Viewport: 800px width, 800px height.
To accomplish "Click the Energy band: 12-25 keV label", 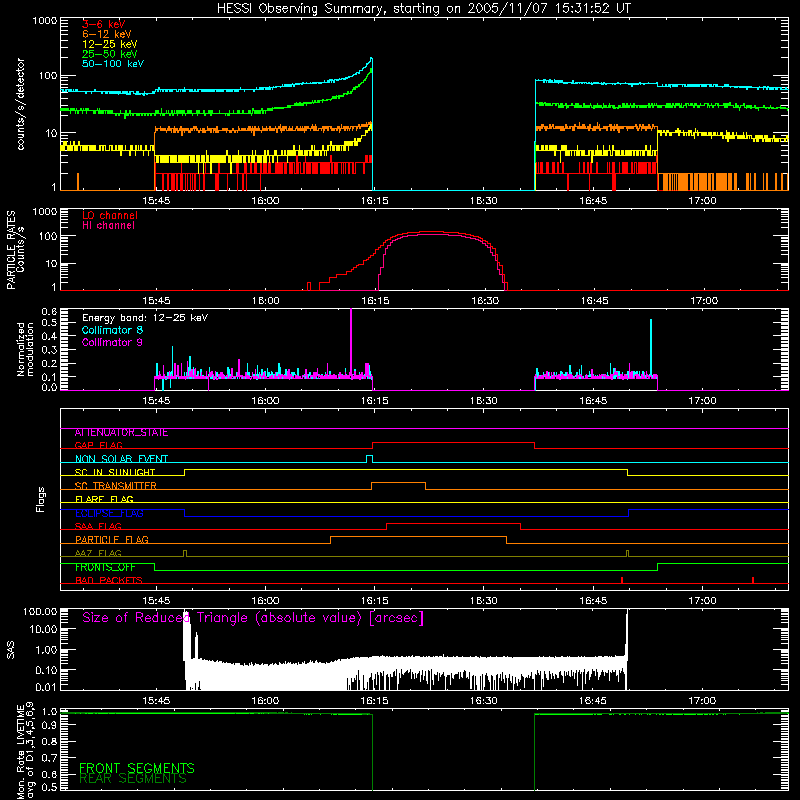I will [145, 318].
